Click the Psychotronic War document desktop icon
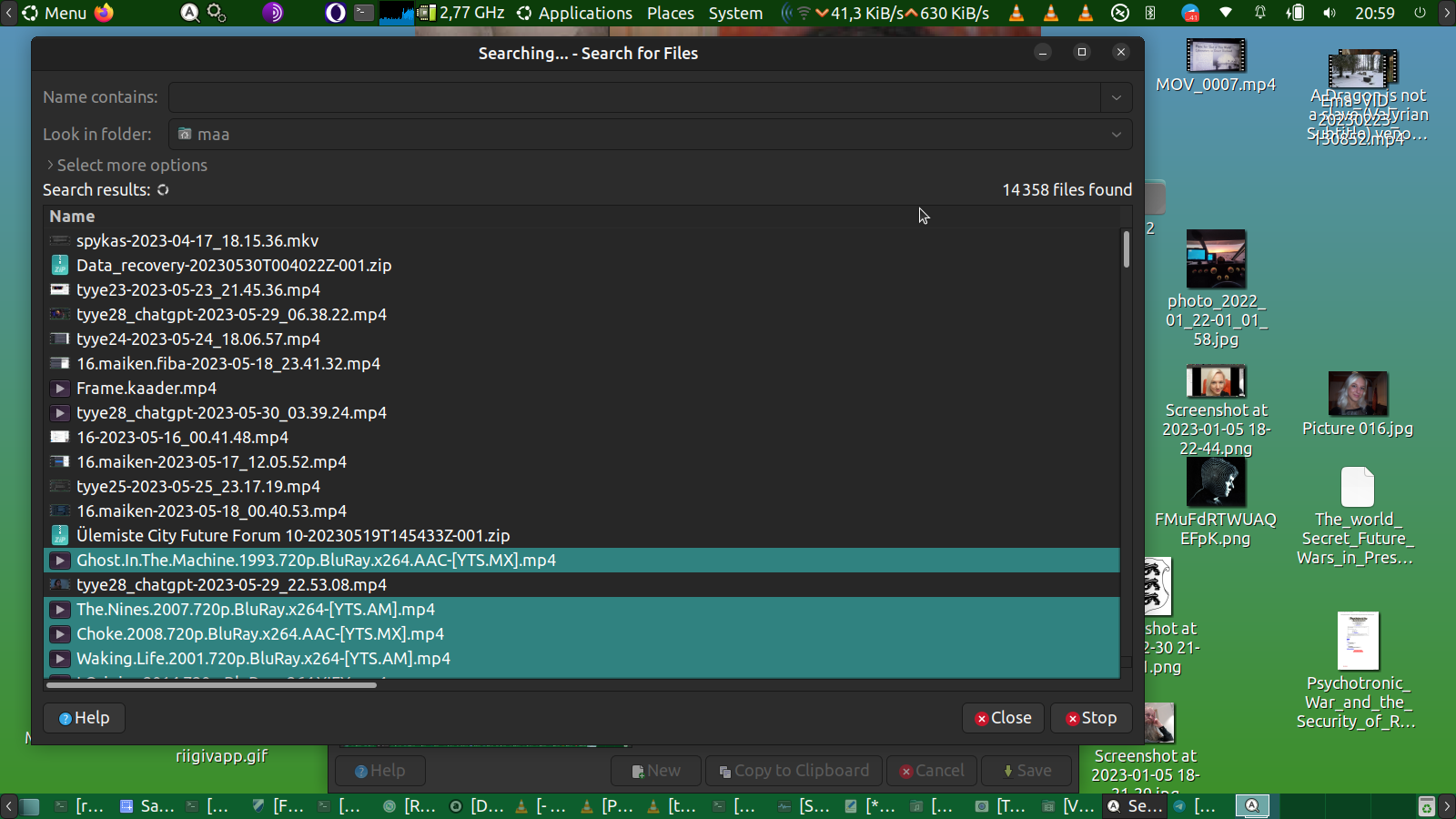Viewport: 1456px width, 819px height. pos(1357,641)
